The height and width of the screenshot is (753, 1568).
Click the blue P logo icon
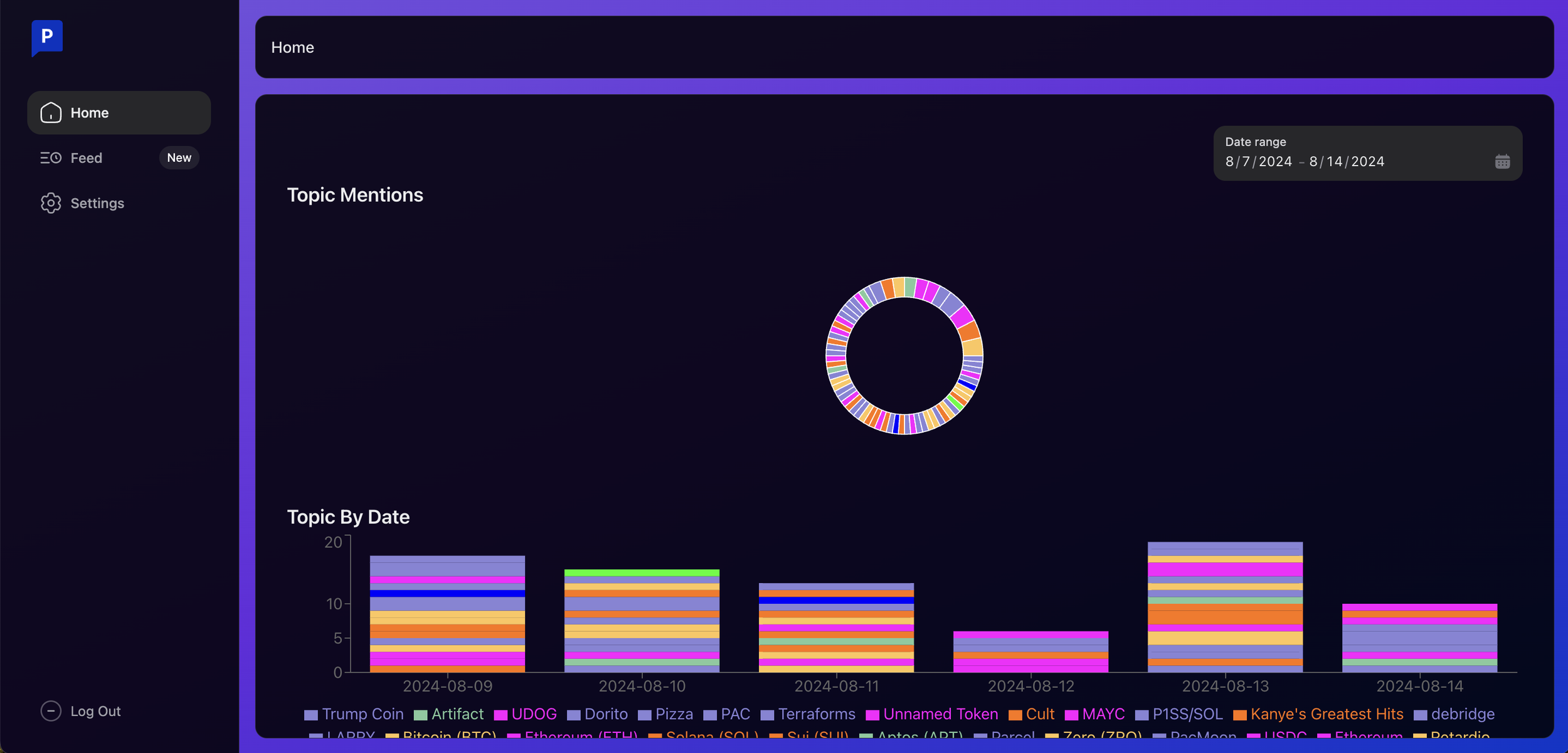pyautogui.click(x=47, y=37)
